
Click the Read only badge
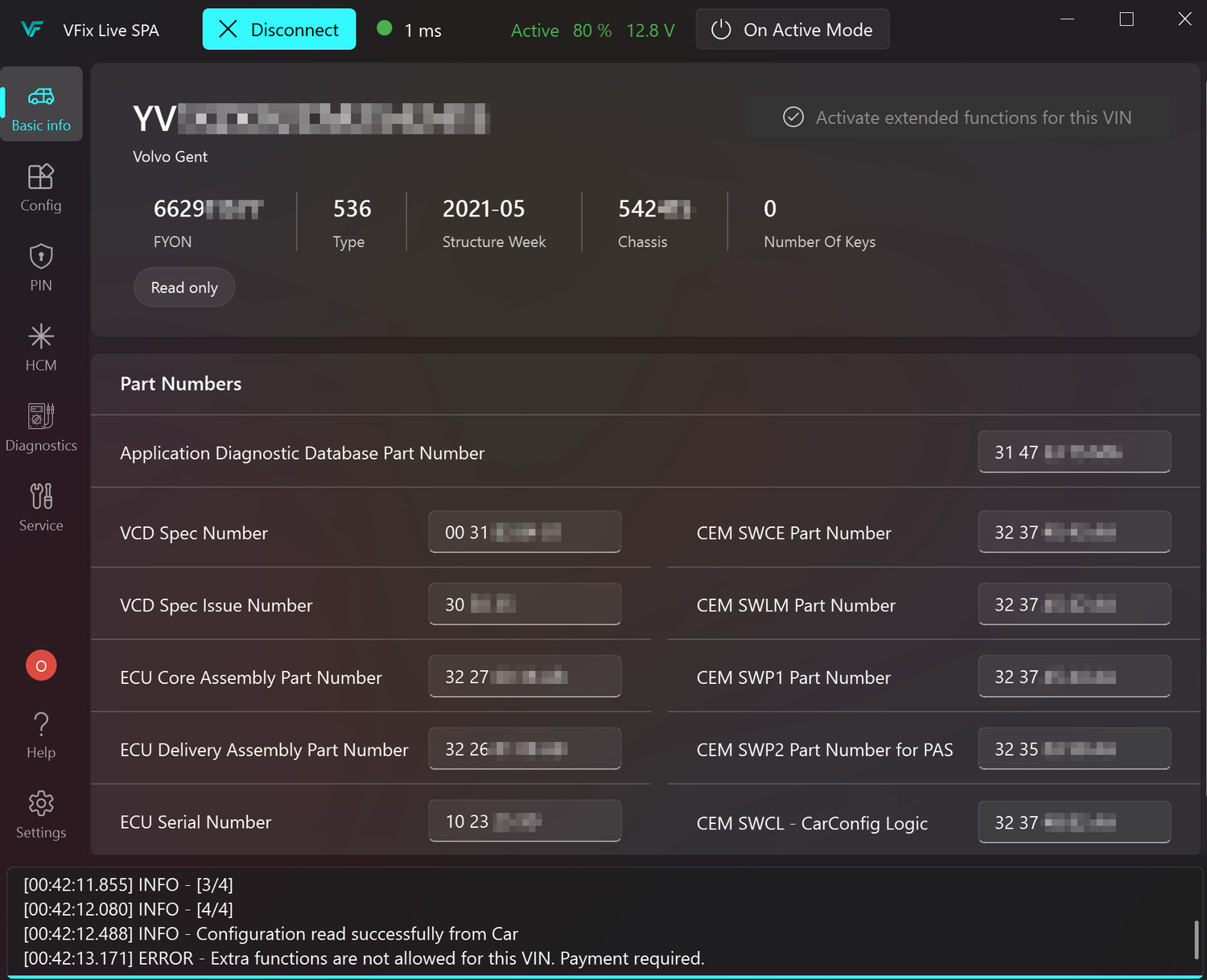pyautogui.click(x=184, y=287)
